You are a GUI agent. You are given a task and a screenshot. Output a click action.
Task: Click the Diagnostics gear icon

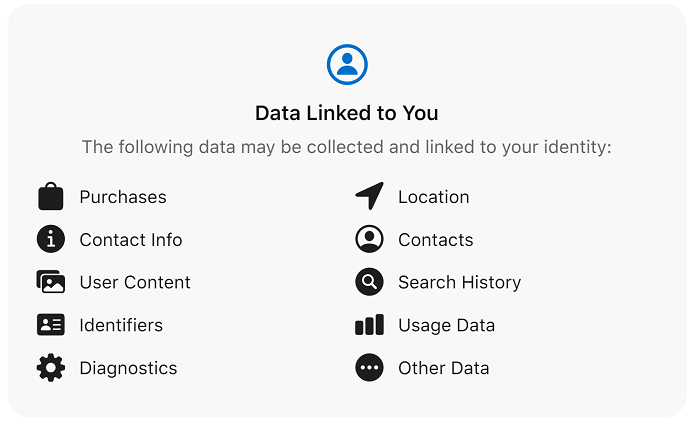point(50,367)
